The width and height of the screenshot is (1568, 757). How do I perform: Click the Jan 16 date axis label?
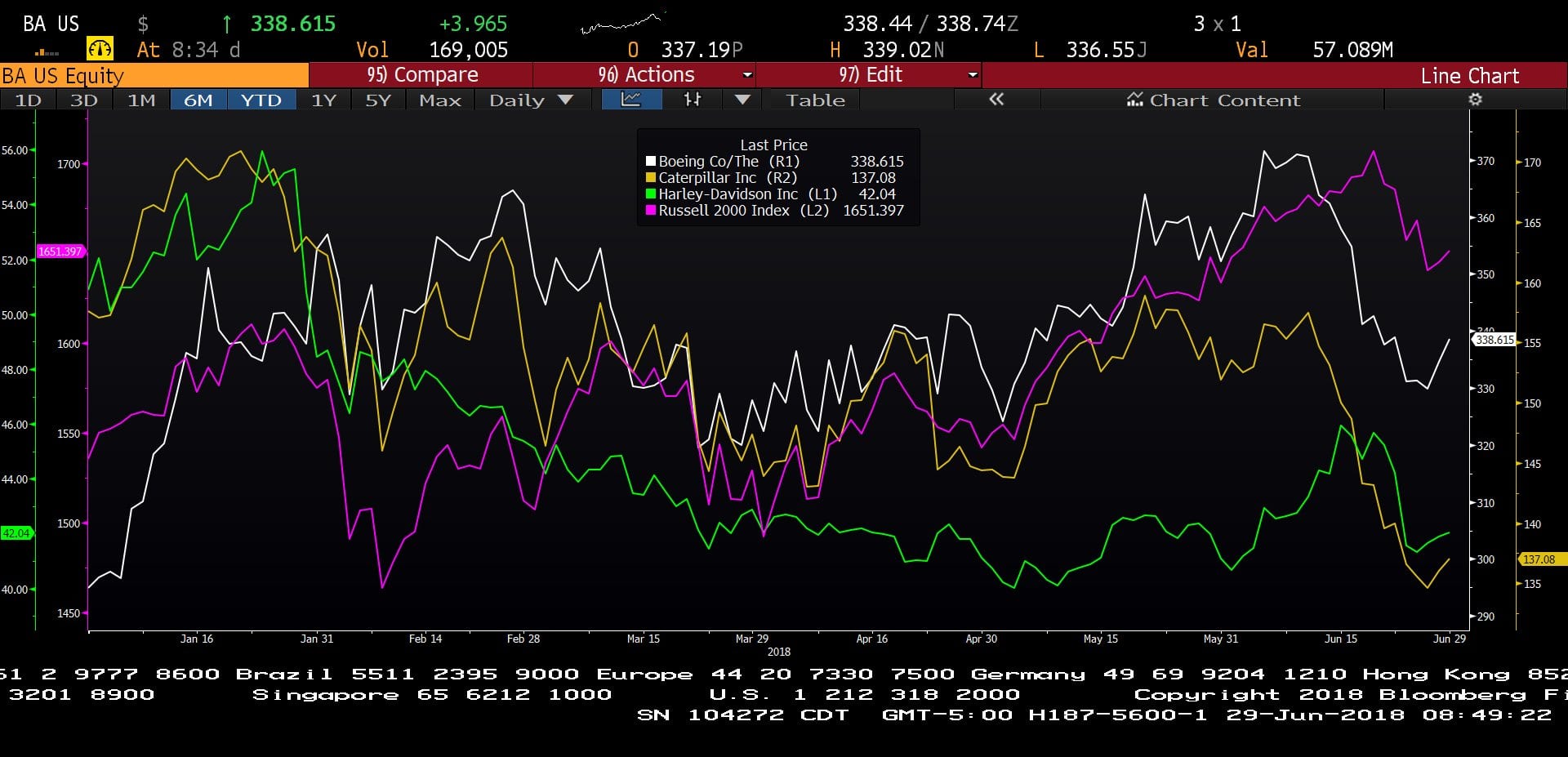click(197, 639)
